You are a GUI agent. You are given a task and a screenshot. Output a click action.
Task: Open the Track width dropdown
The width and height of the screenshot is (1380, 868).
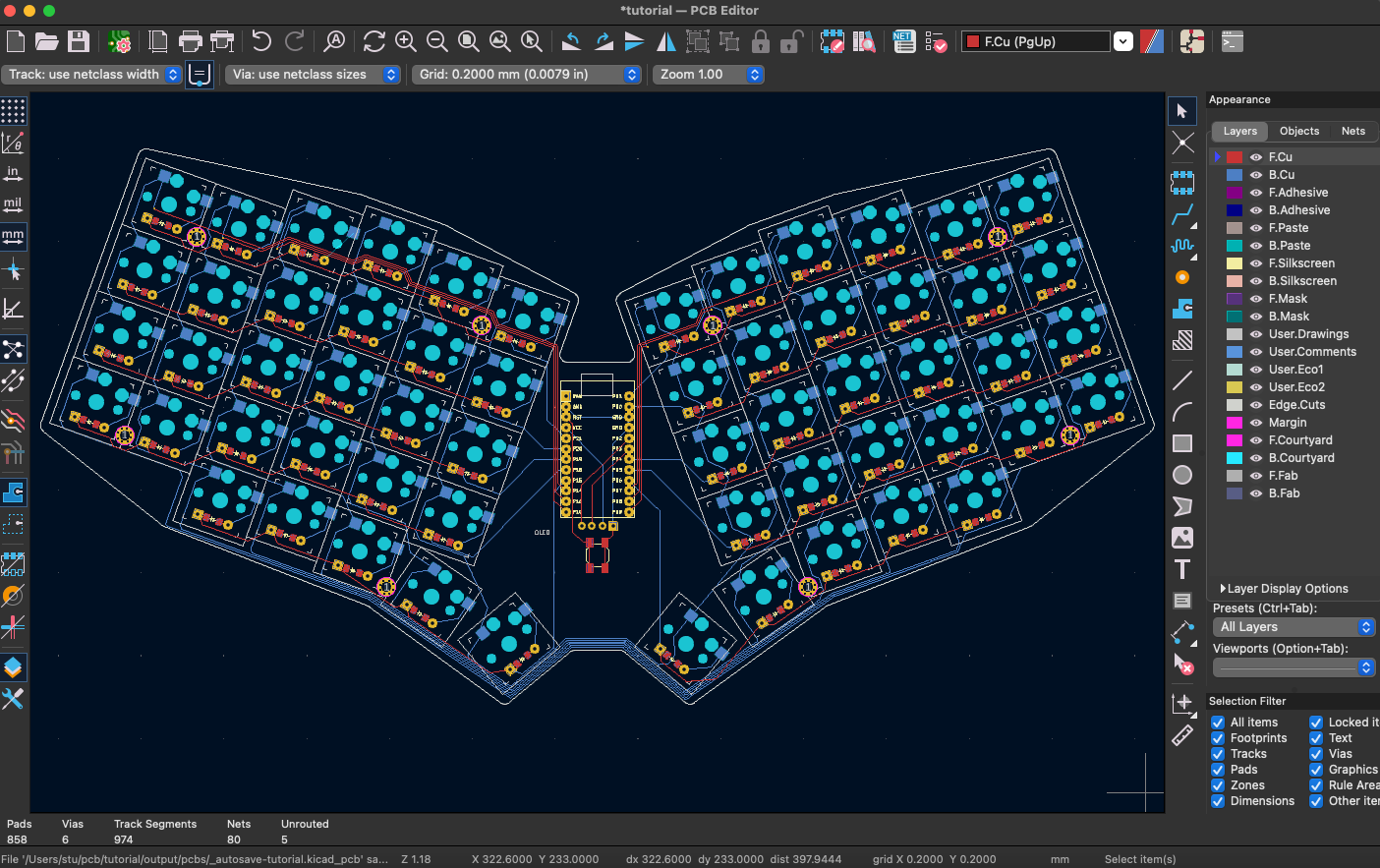point(91,75)
